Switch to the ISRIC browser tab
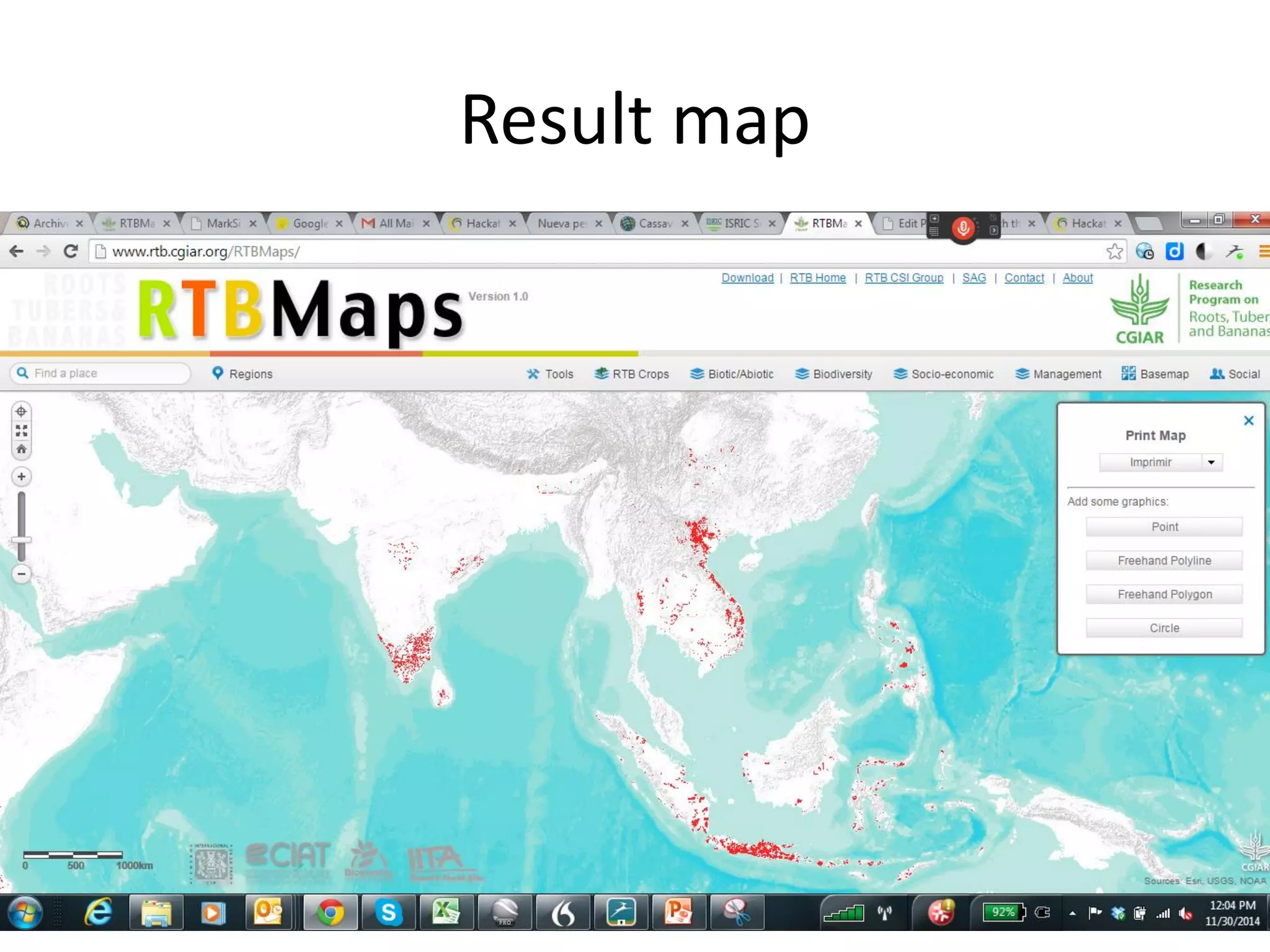 (x=740, y=223)
